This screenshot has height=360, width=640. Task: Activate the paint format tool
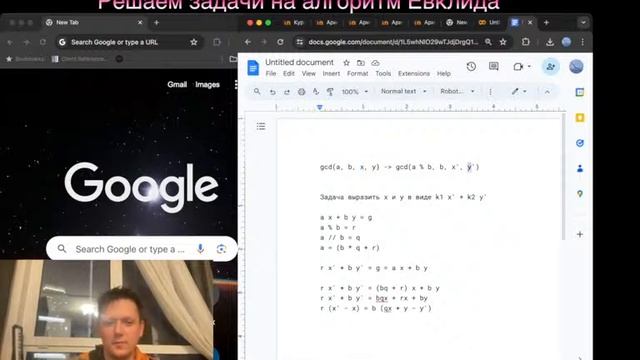tap(330, 92)
